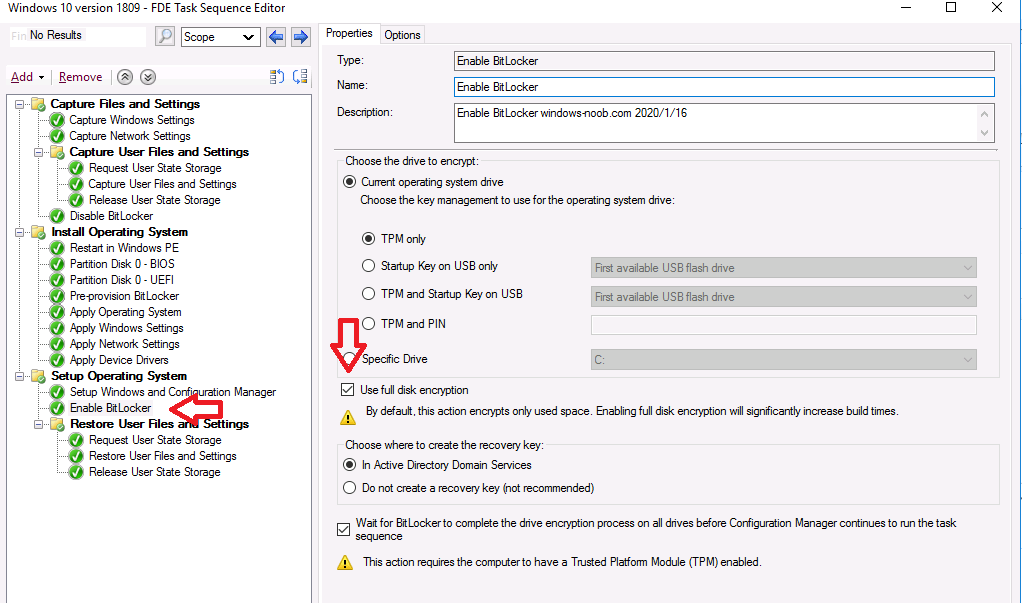Select Do not create a recovery key

coord(349,488)
